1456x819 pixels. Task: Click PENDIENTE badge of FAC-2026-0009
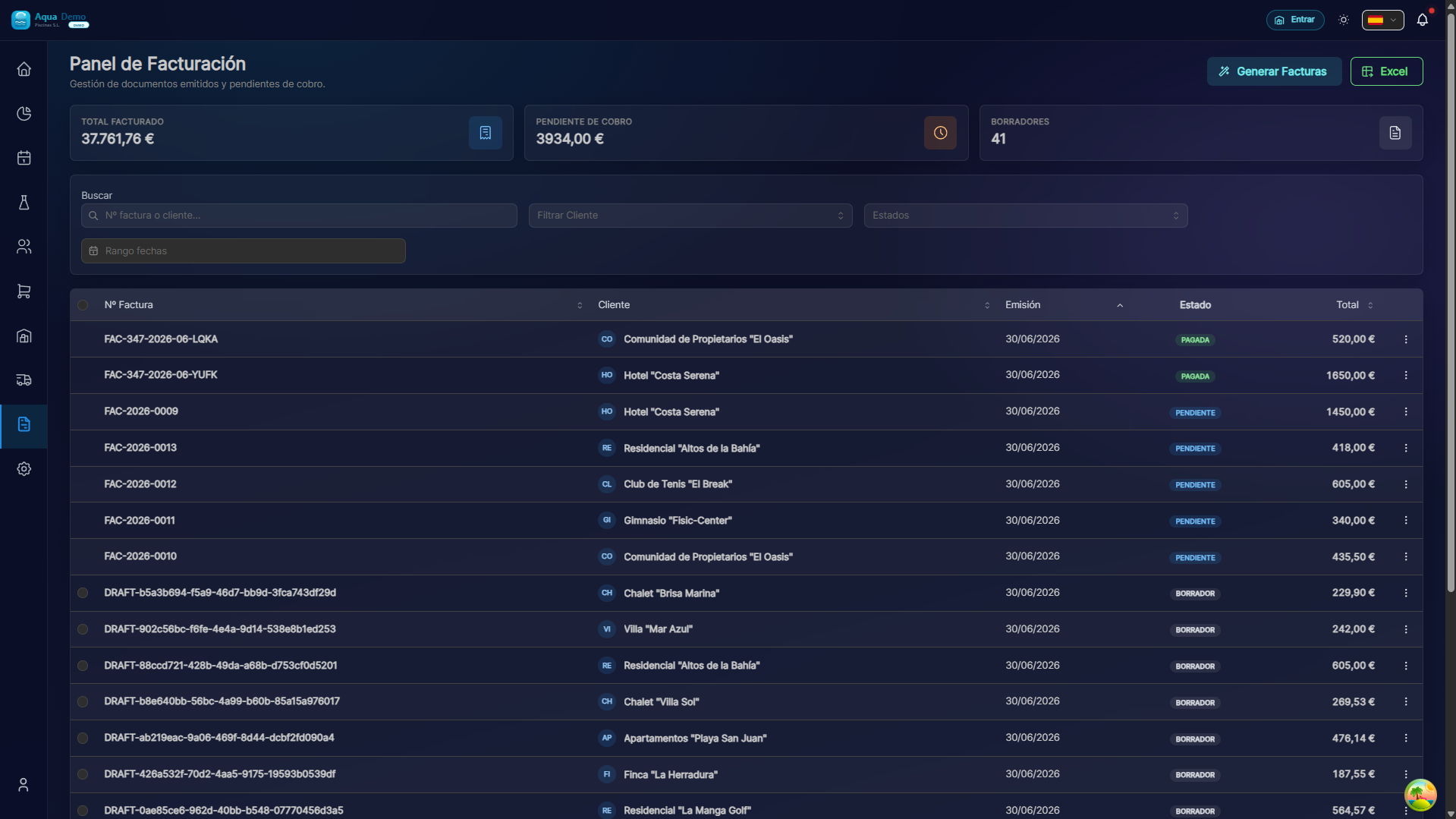pyautogui.click(x=1195, y=413)
